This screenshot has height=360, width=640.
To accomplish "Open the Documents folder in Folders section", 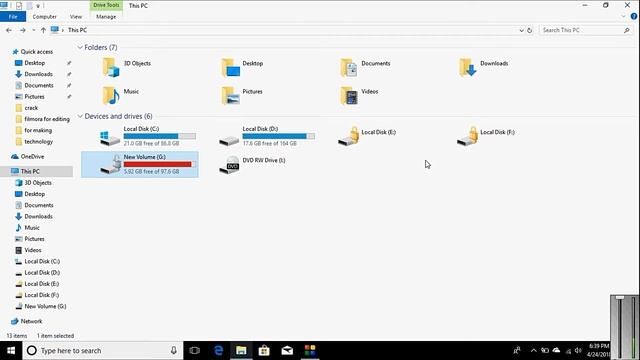I will (x=349, y=67).
